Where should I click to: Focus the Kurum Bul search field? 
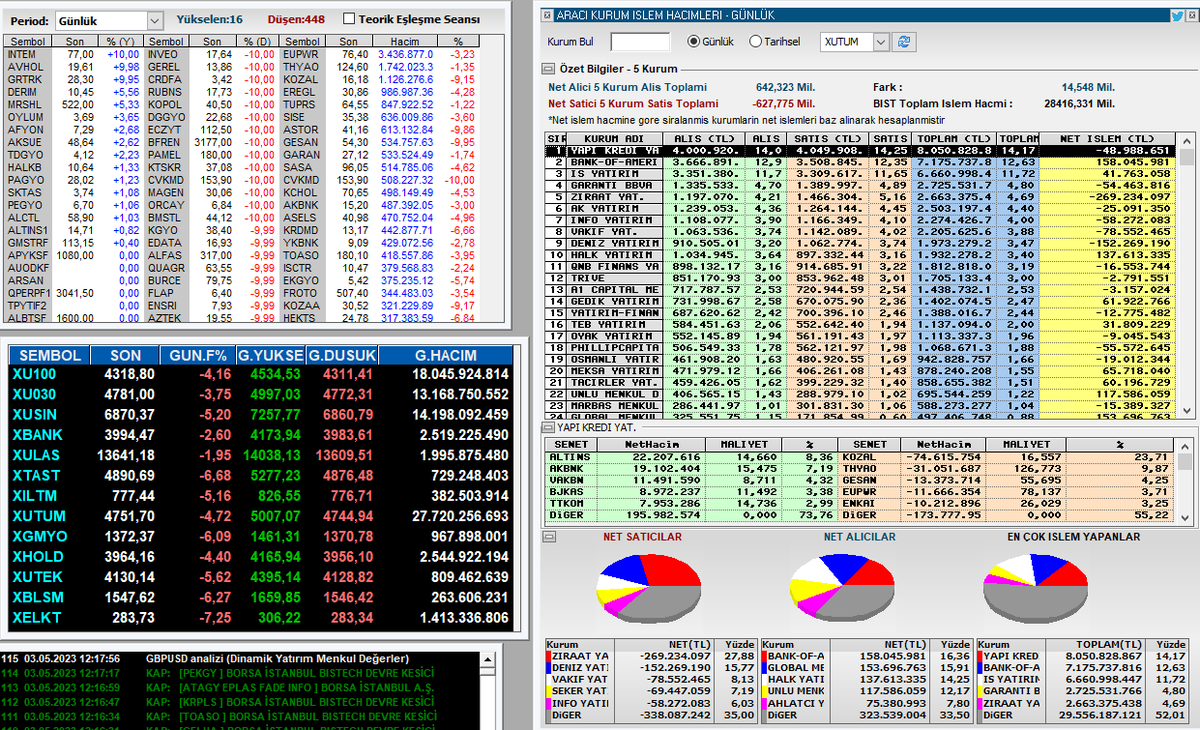[640, 41]
